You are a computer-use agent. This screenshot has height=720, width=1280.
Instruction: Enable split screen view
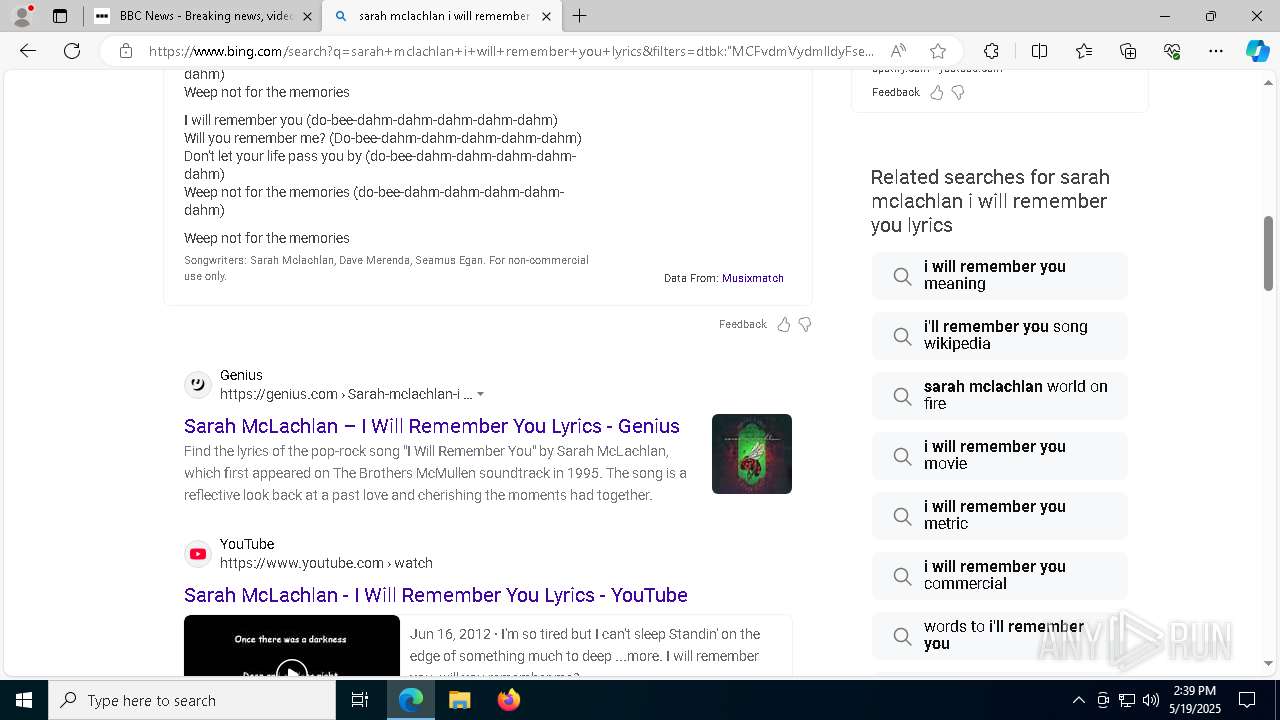pos(1039,51)
